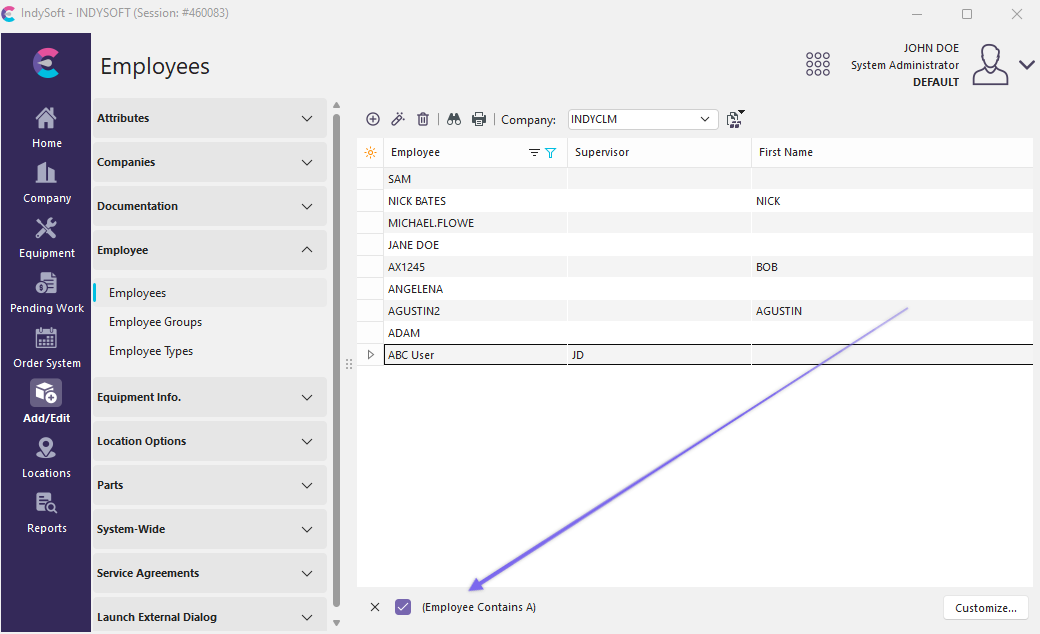This screenshot has height=634, width=1040.
Task: Click the add new employee plus icon
Action: [373, 119]
